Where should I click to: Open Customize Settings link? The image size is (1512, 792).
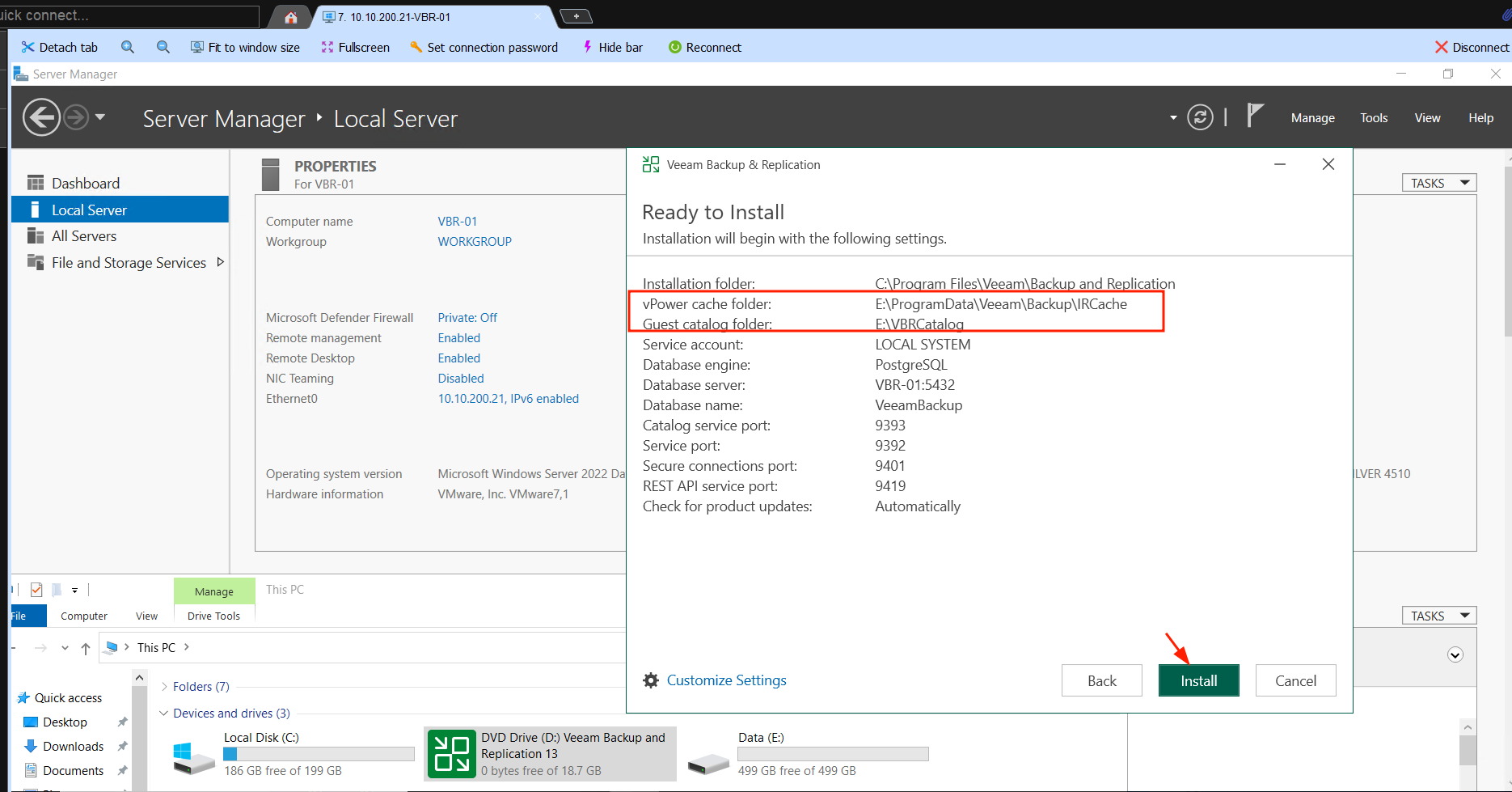(x=726, y=680)
